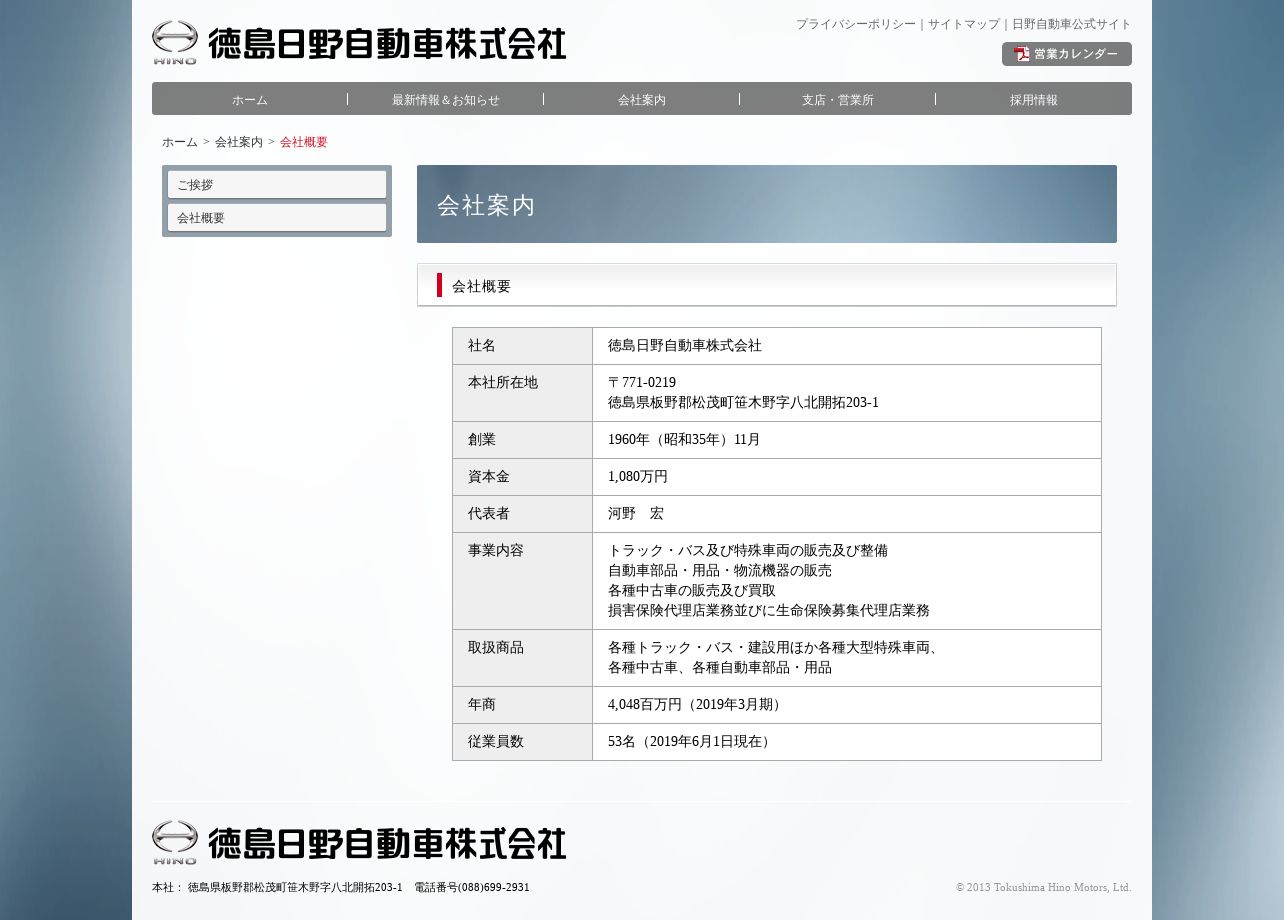
Task: Open the サイトマップ link
Action: [963, 24]
